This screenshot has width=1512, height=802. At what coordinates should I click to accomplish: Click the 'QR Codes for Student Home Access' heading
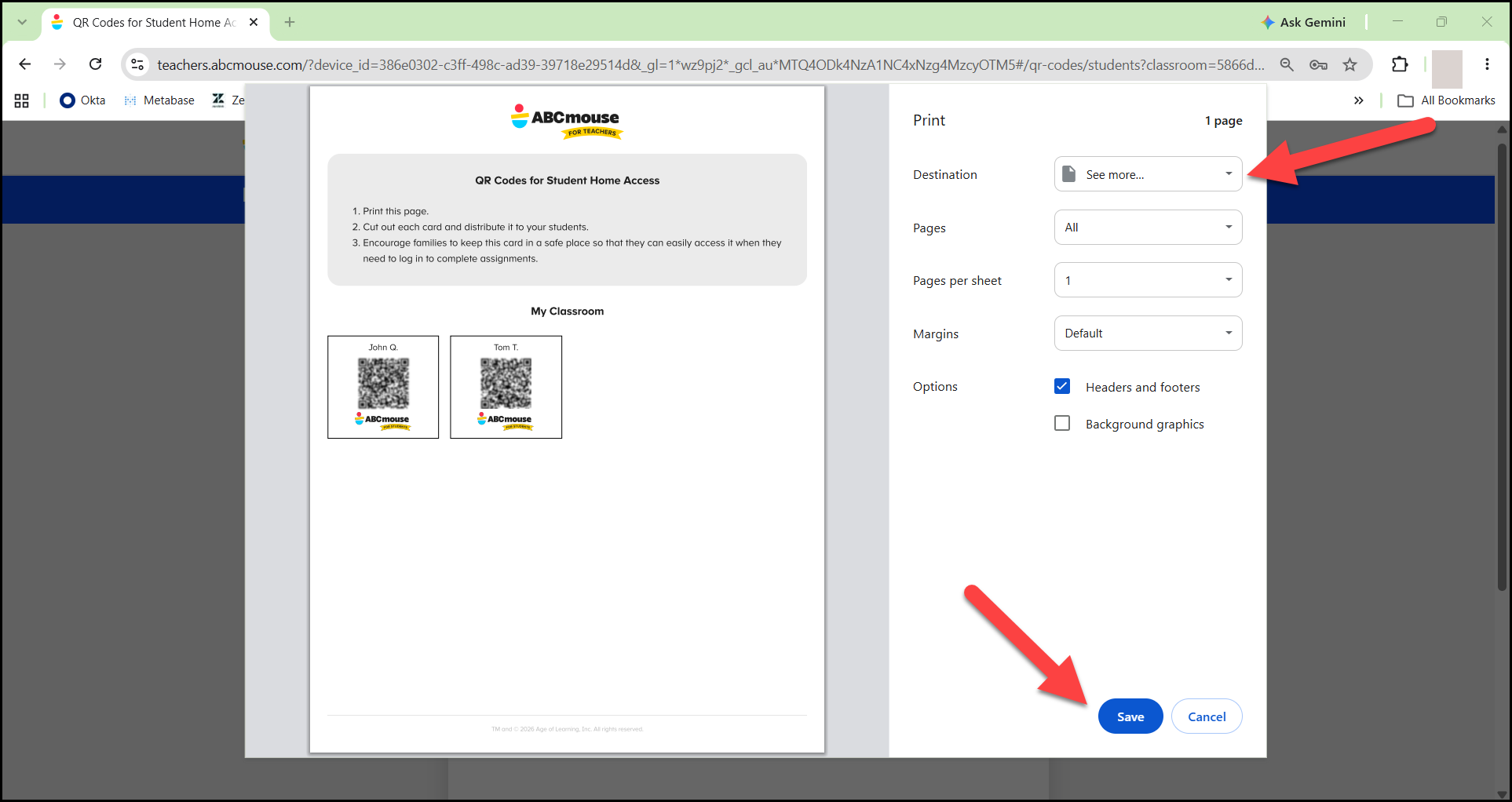pyautogui.click(x=567, y=180)
